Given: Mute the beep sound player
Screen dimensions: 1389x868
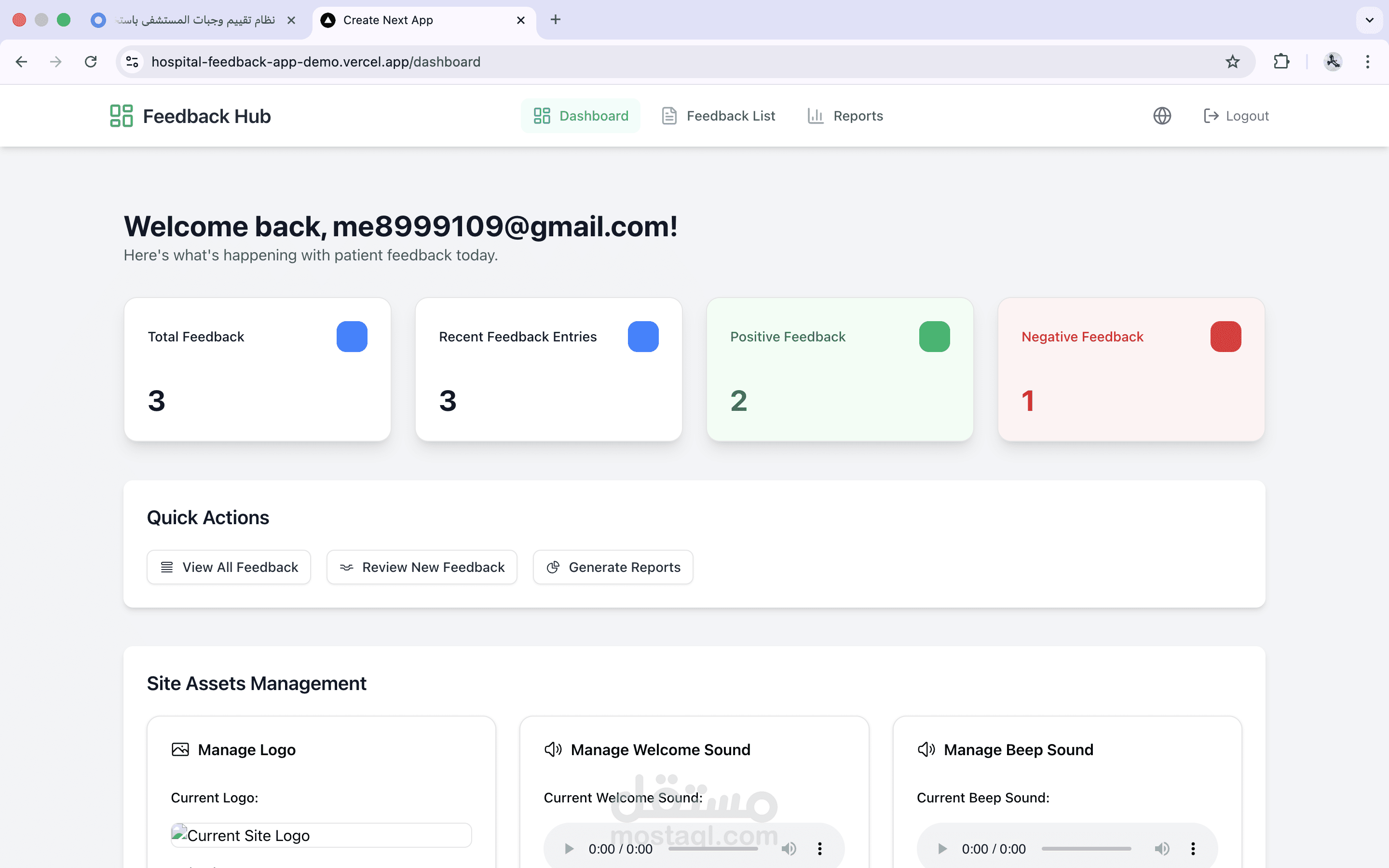Looking at the screenshot, I should pos(1162,849).
